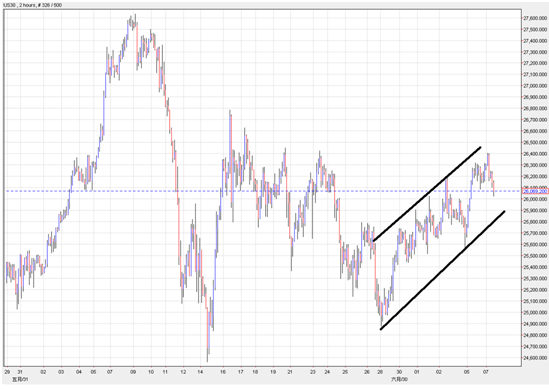The image size is (549, 390).
Task: Select date tick 28 on the time axis
Action: click(380, 372)
